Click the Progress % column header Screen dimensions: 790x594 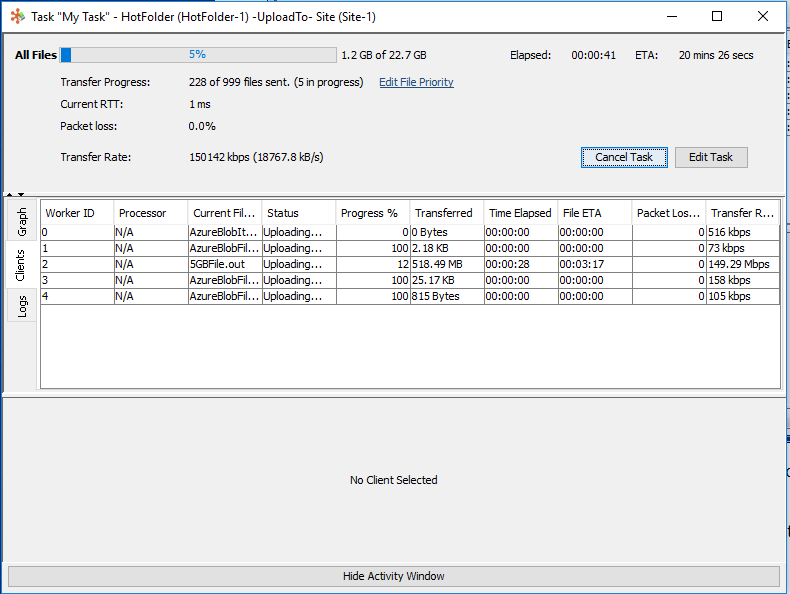point(372,213)
